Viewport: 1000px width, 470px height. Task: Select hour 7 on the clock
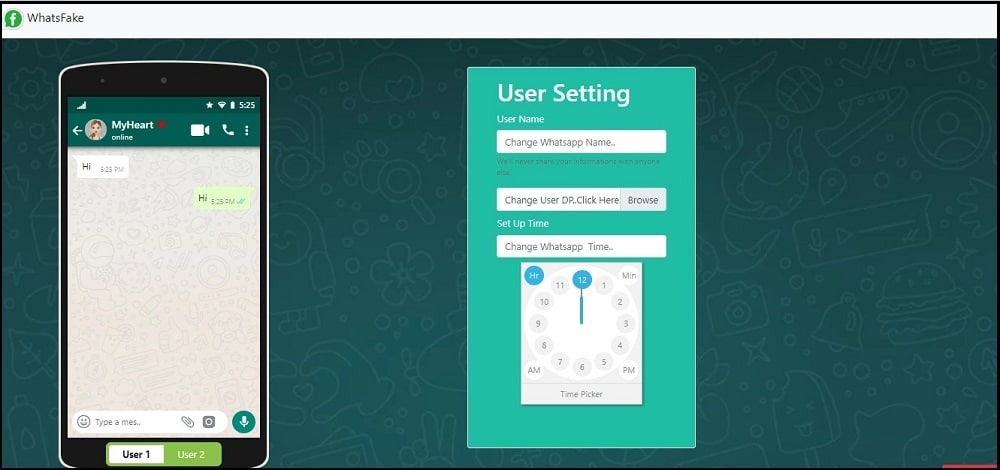point(560,362)
